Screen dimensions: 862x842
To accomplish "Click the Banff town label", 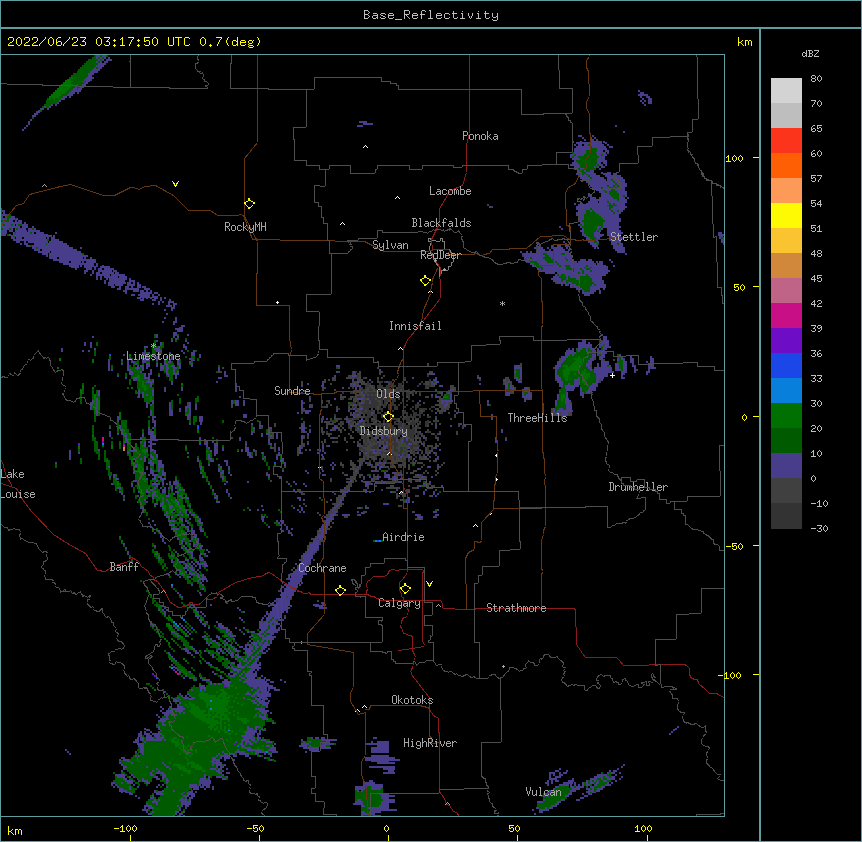I will 124,567.
